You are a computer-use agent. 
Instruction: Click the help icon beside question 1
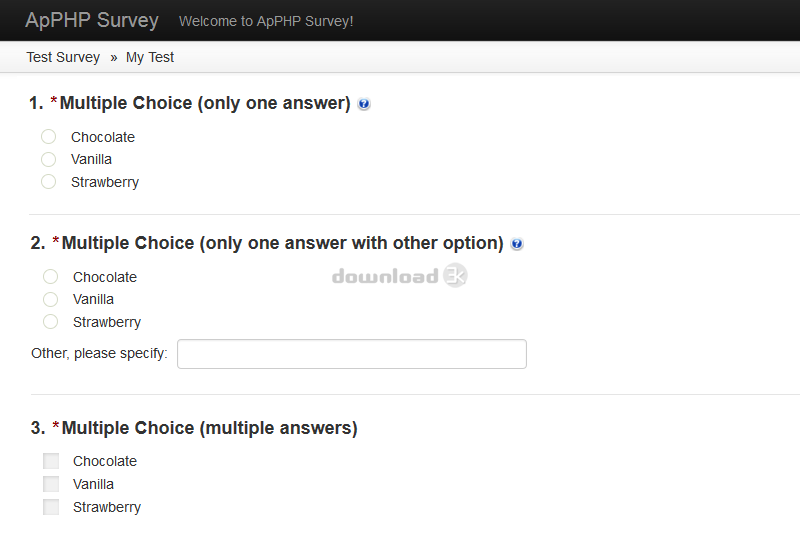point(364,104)
